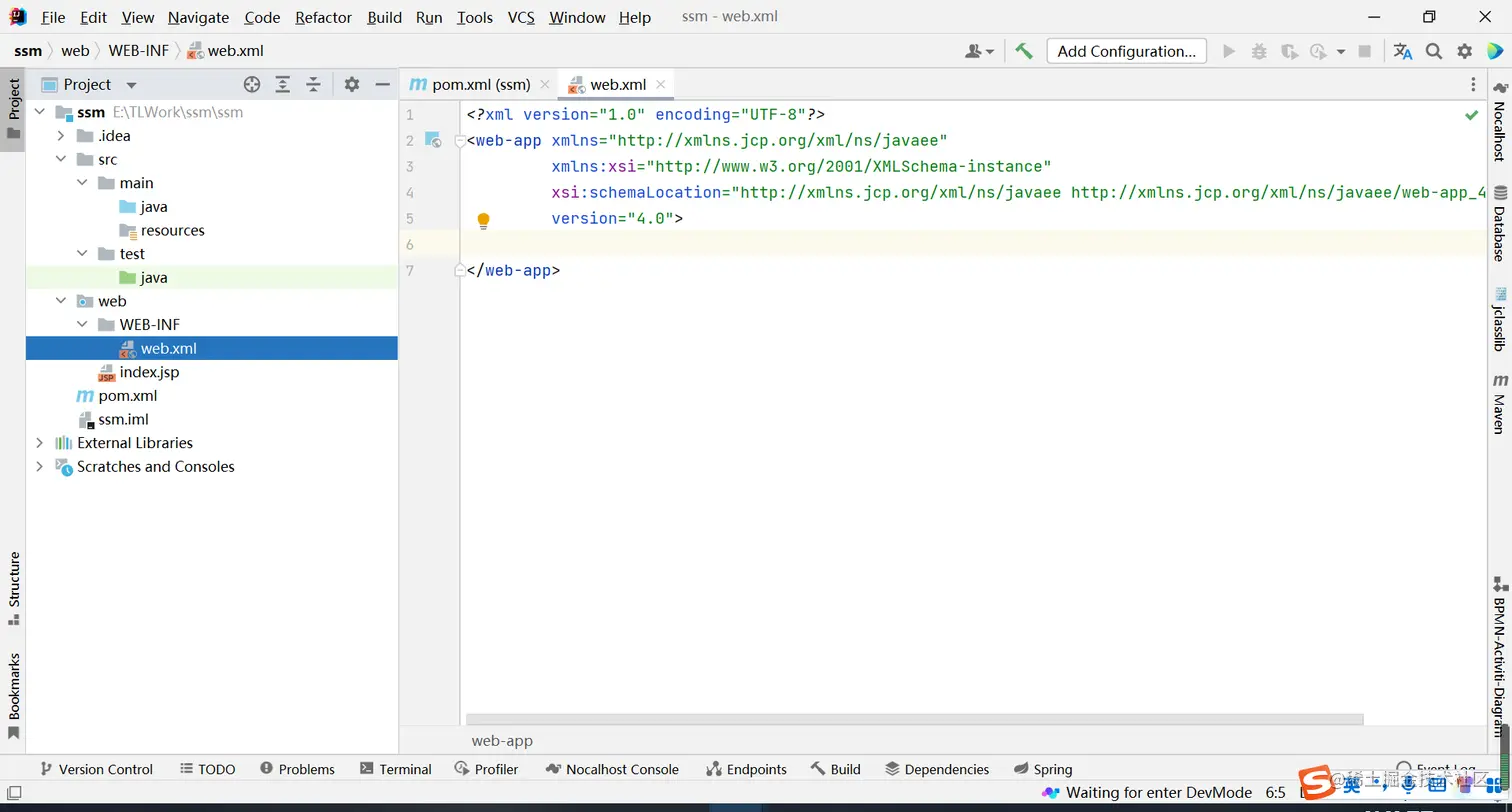Click the editor horizontal scrollbar
1512x812 pixels.
click(915, 719)
